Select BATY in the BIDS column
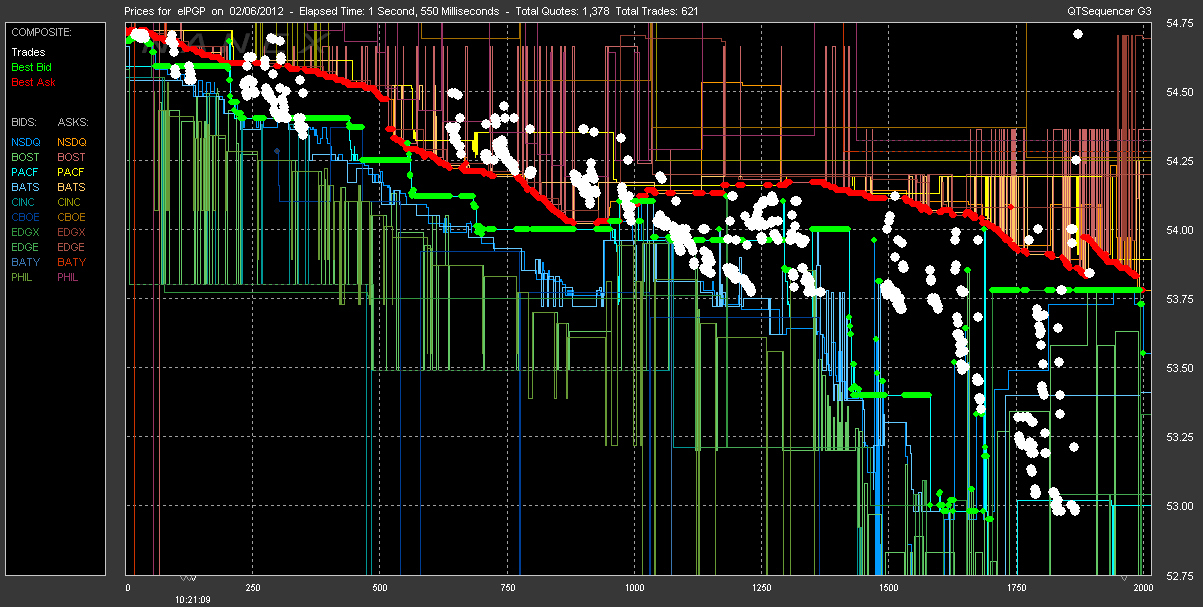 pyautogui.click(x=25, y=262)
